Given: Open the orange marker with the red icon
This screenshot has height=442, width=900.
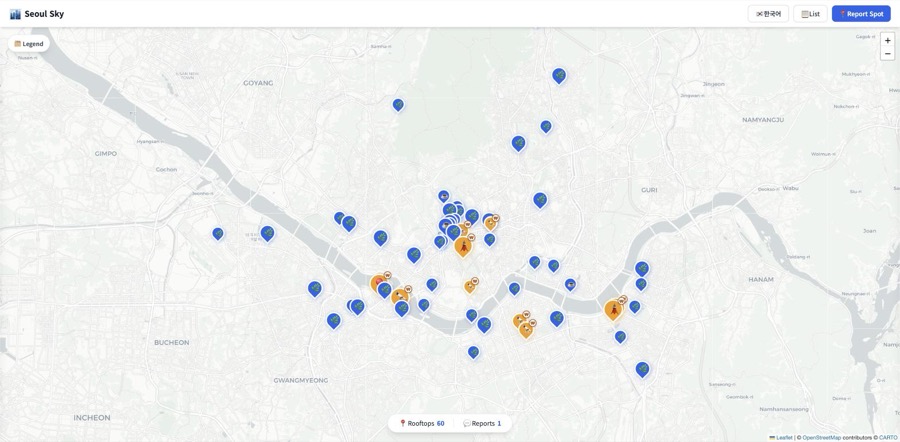Looking at the screenshot, I should [379, 283].
